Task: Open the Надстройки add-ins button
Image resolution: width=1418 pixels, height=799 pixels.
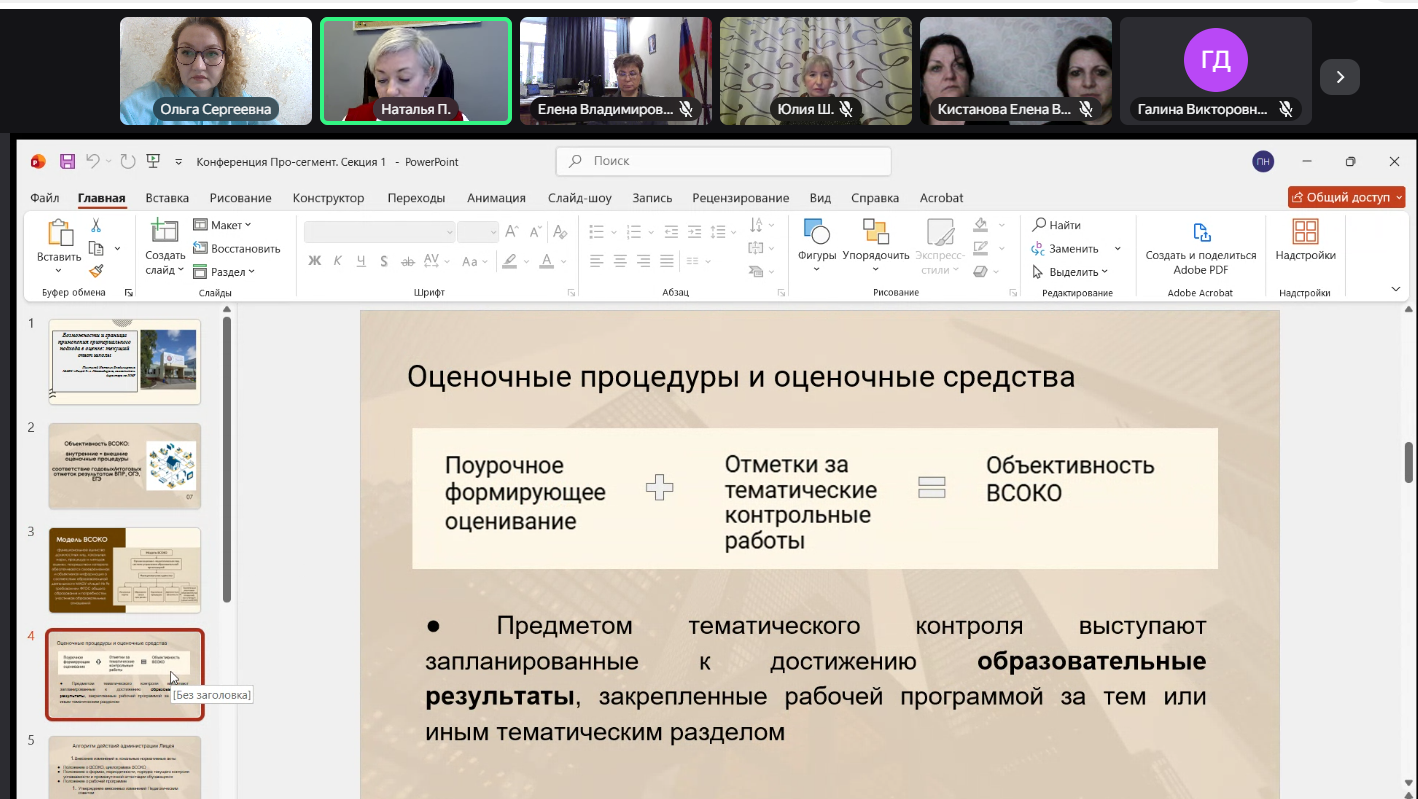Action: tap(1305, 233)
